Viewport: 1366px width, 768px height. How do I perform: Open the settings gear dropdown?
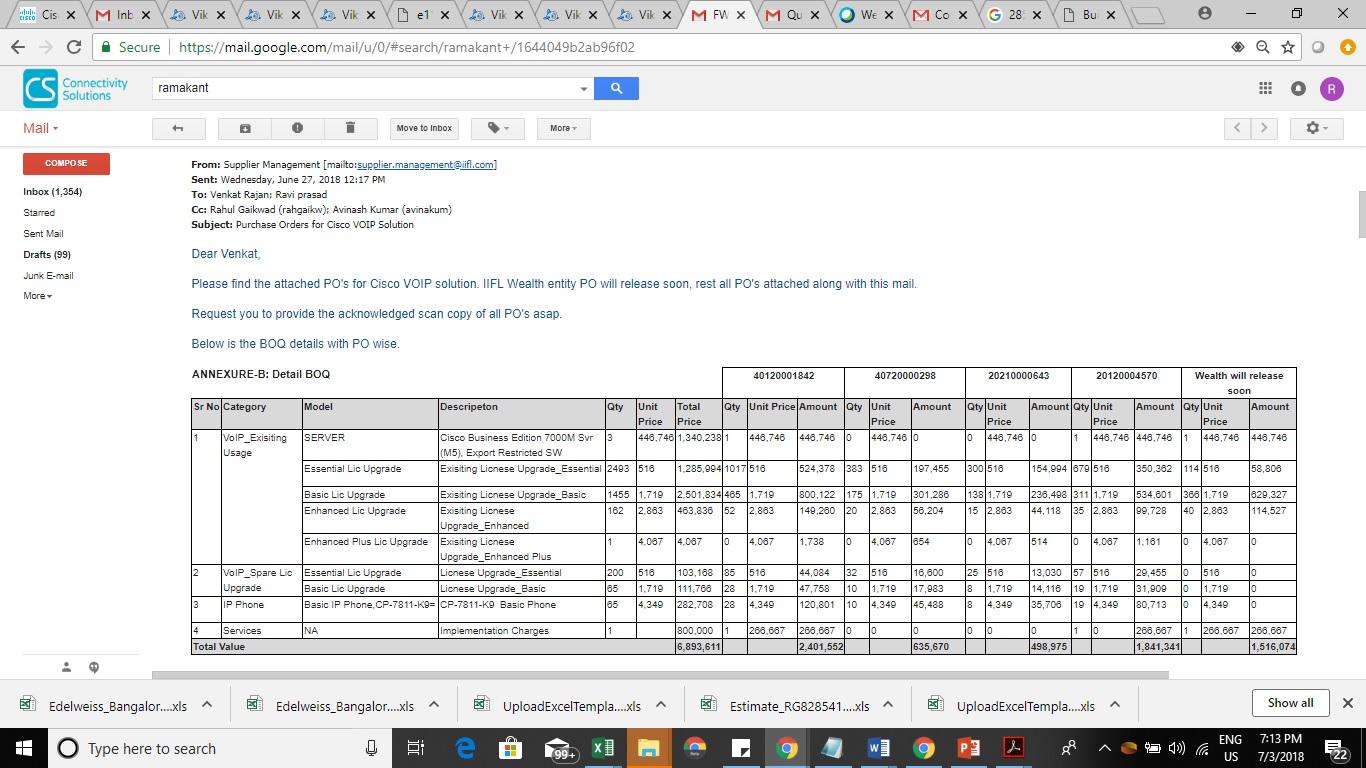(x=1317, y=128)
